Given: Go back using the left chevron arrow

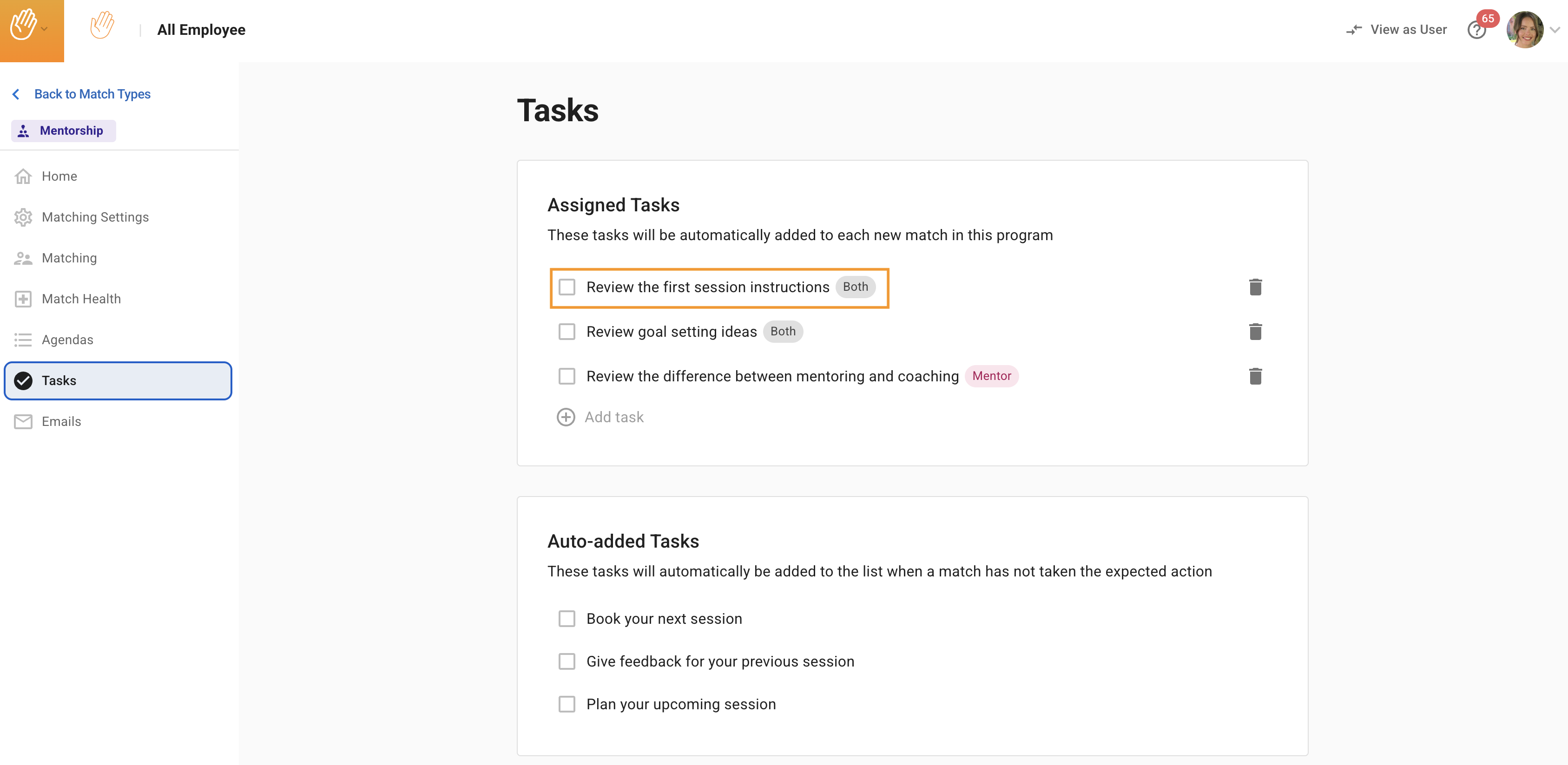Looking at the screenshot, I should (x=16, y=94).
